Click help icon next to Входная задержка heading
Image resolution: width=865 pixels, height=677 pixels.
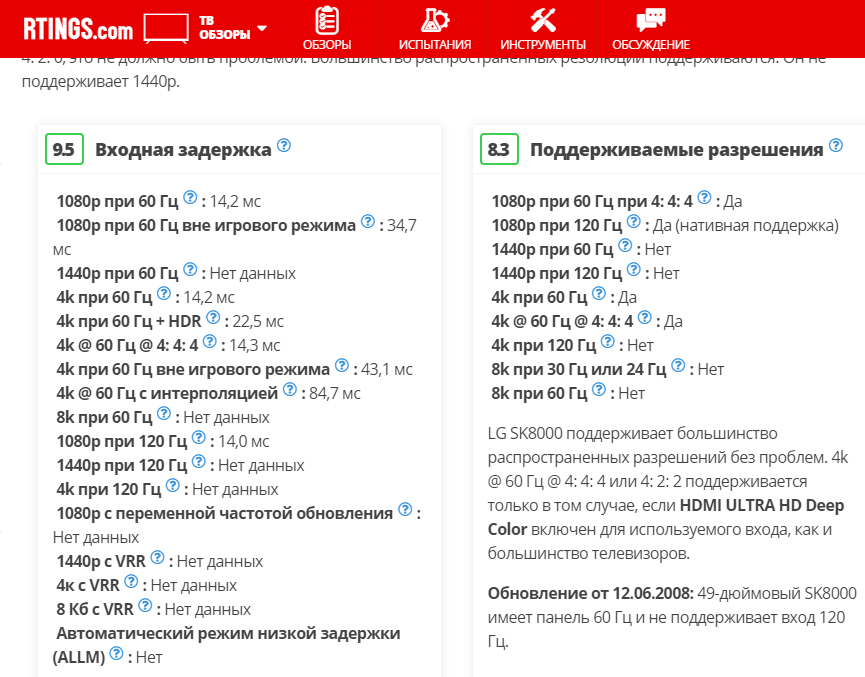(x=284, y=146)
